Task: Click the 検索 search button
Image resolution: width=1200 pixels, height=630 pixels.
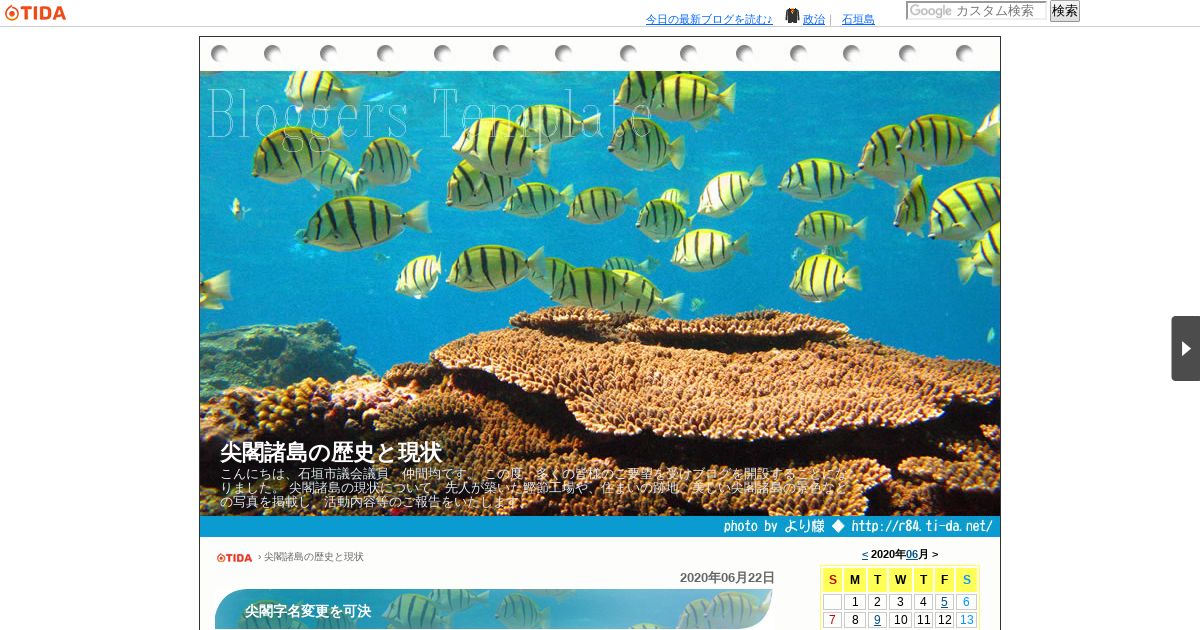Action: pos(1065,11)
